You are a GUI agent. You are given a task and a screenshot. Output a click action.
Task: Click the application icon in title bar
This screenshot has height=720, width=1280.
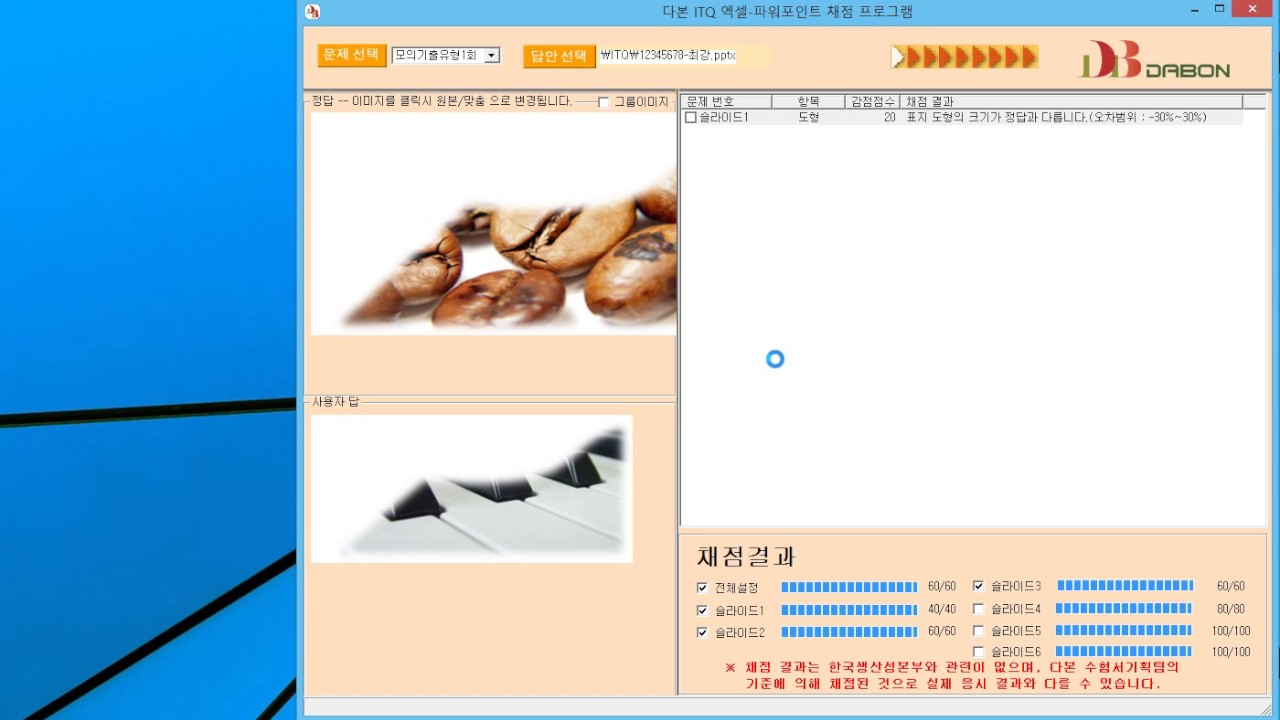312,12
